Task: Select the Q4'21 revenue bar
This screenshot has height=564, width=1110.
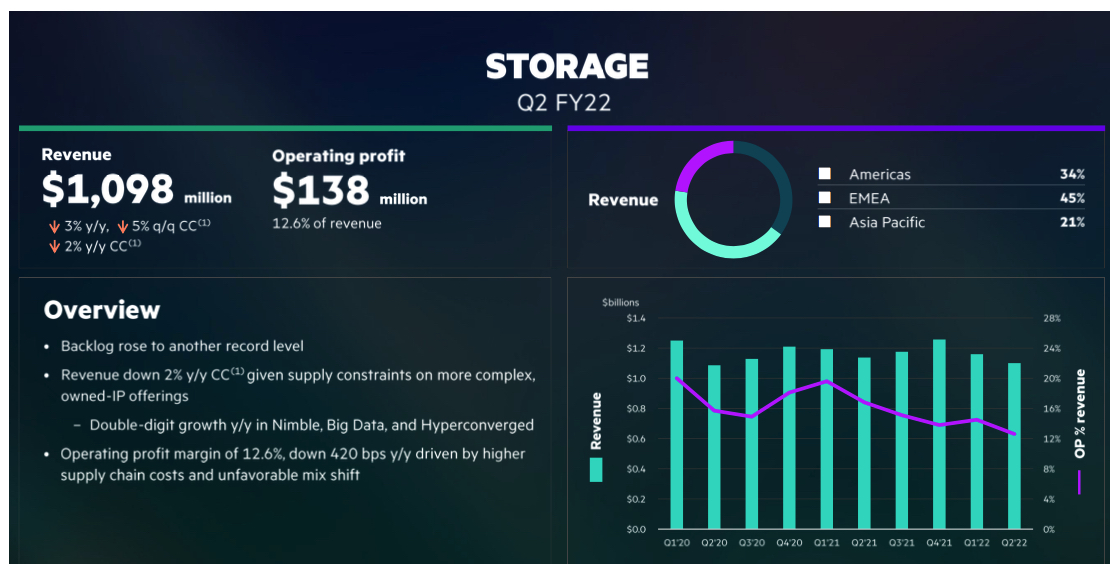Action: click(x=939, y=434)
